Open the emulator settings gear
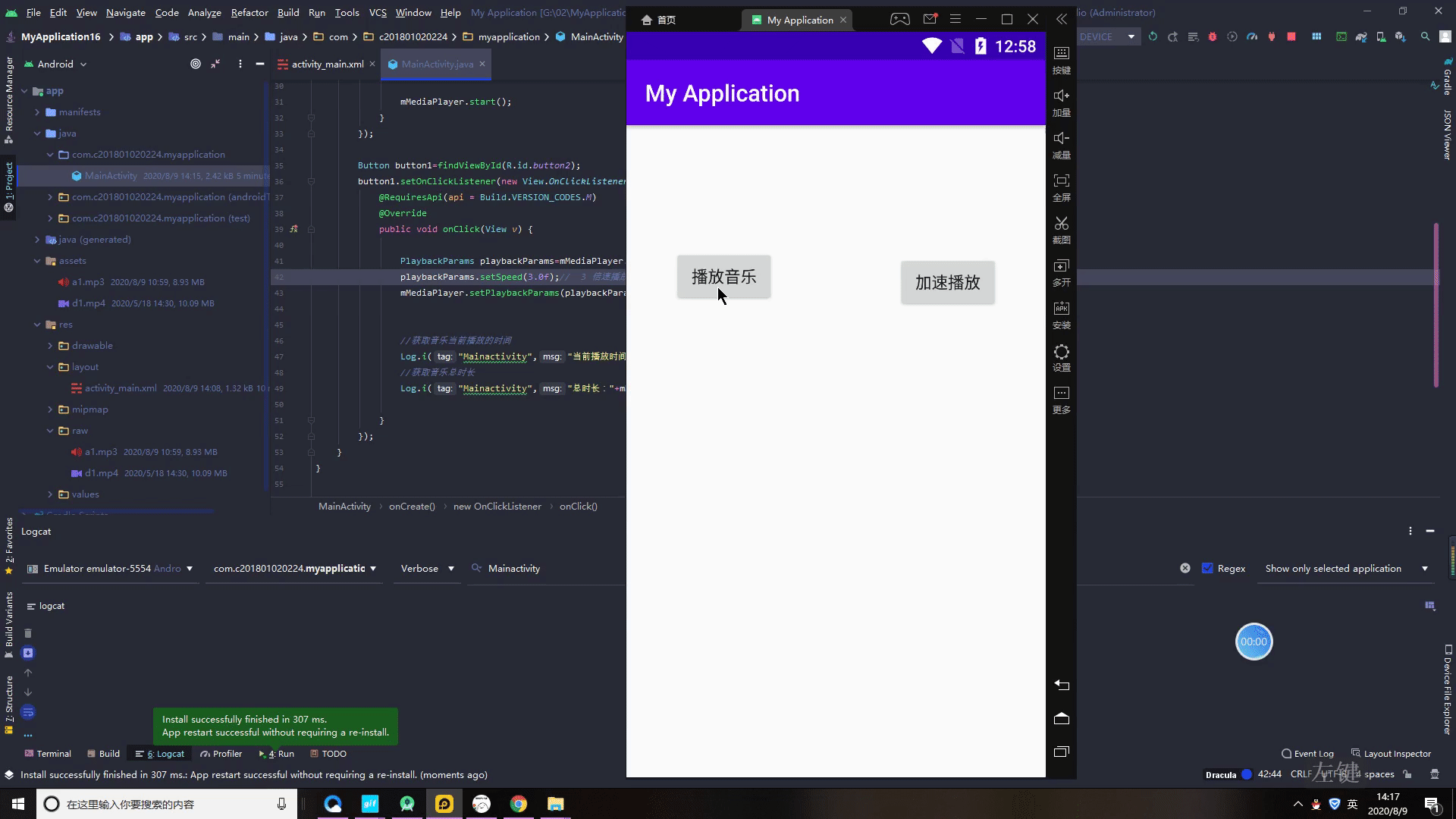Screen dimensions: 1456x819 click(1061, 352)
